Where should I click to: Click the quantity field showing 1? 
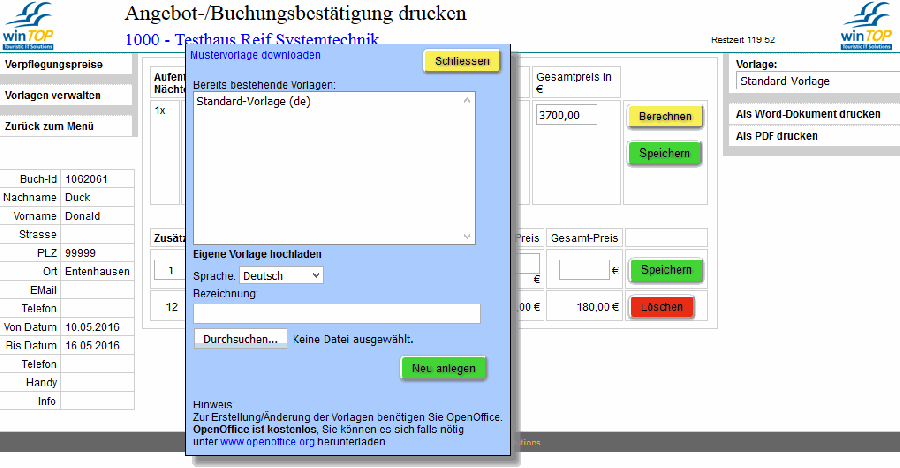(170, 270)
